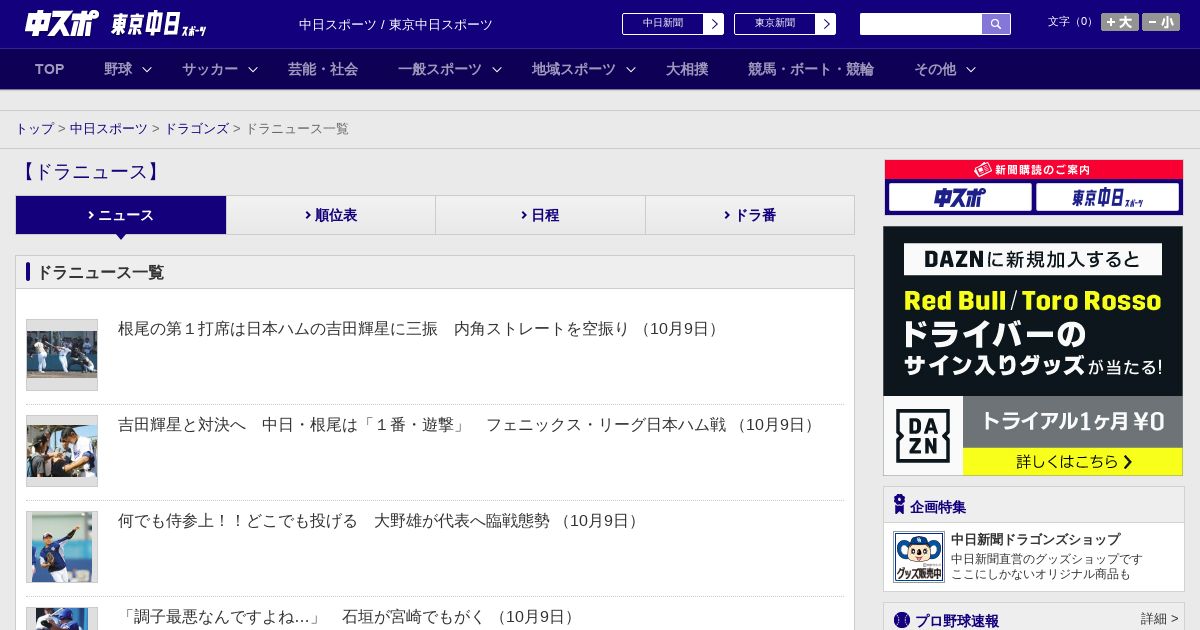Click the DAZN logo in advertisement

click(923, 436)
